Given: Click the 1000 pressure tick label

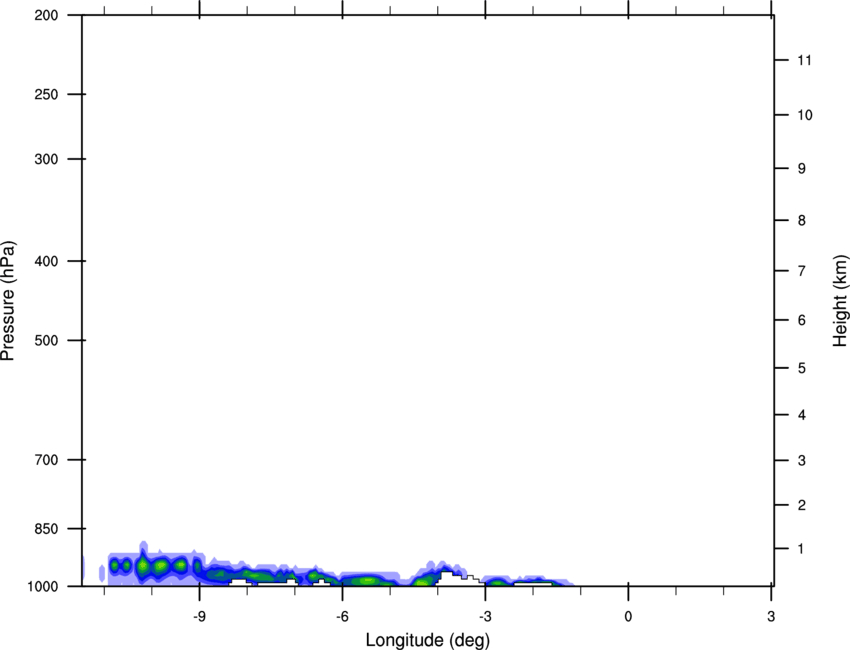Looking at the screenshot, I should point(43,586).
